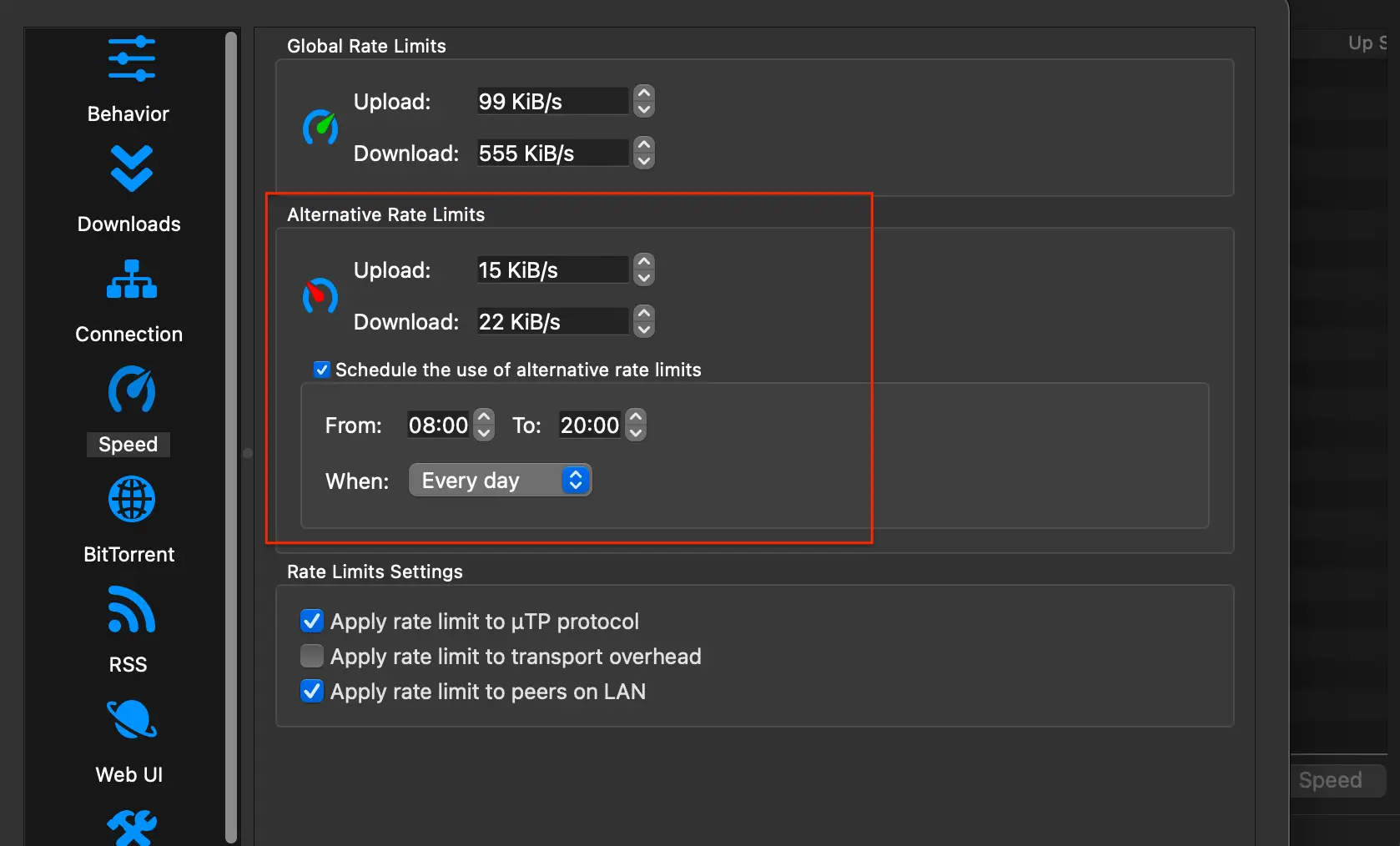The height and width of the screenshot is (846, 1400).
Task: Select the BitTorrent label in the sidebar
Action: coord(128,554)
